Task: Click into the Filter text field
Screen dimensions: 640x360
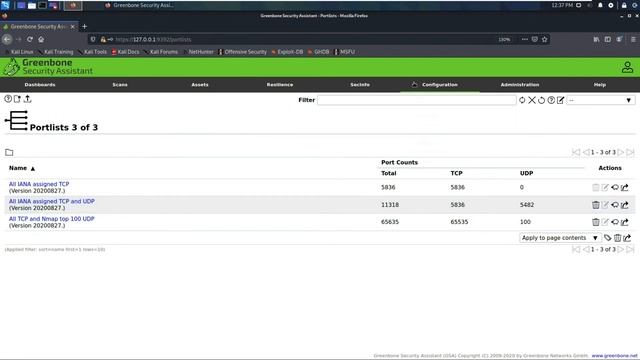Action: point(416,100)
